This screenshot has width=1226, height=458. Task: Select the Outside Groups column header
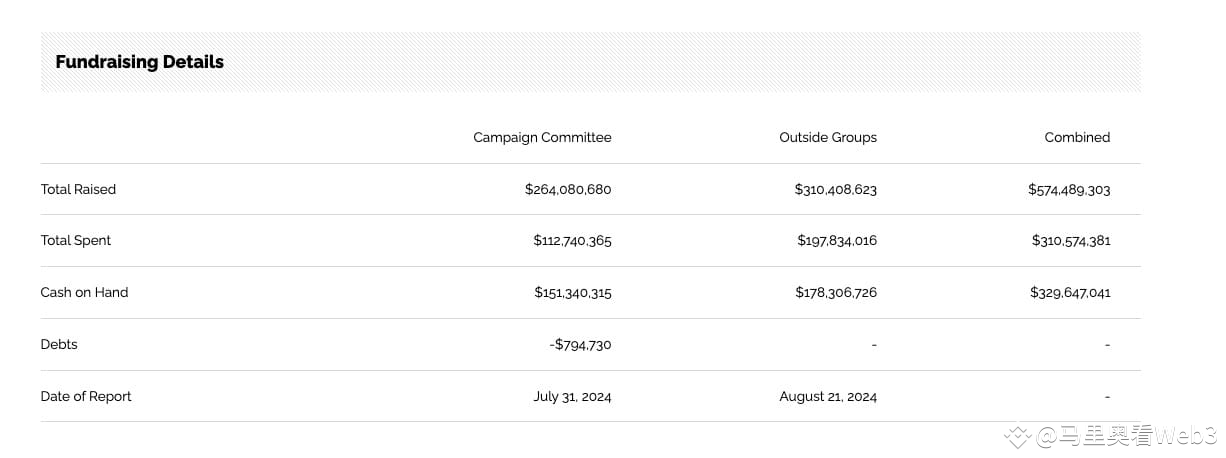click(828, 137)
